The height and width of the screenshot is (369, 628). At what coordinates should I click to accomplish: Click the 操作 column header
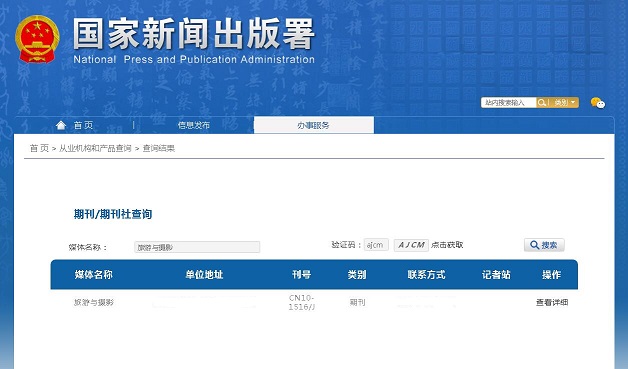(x=551, y=274)
